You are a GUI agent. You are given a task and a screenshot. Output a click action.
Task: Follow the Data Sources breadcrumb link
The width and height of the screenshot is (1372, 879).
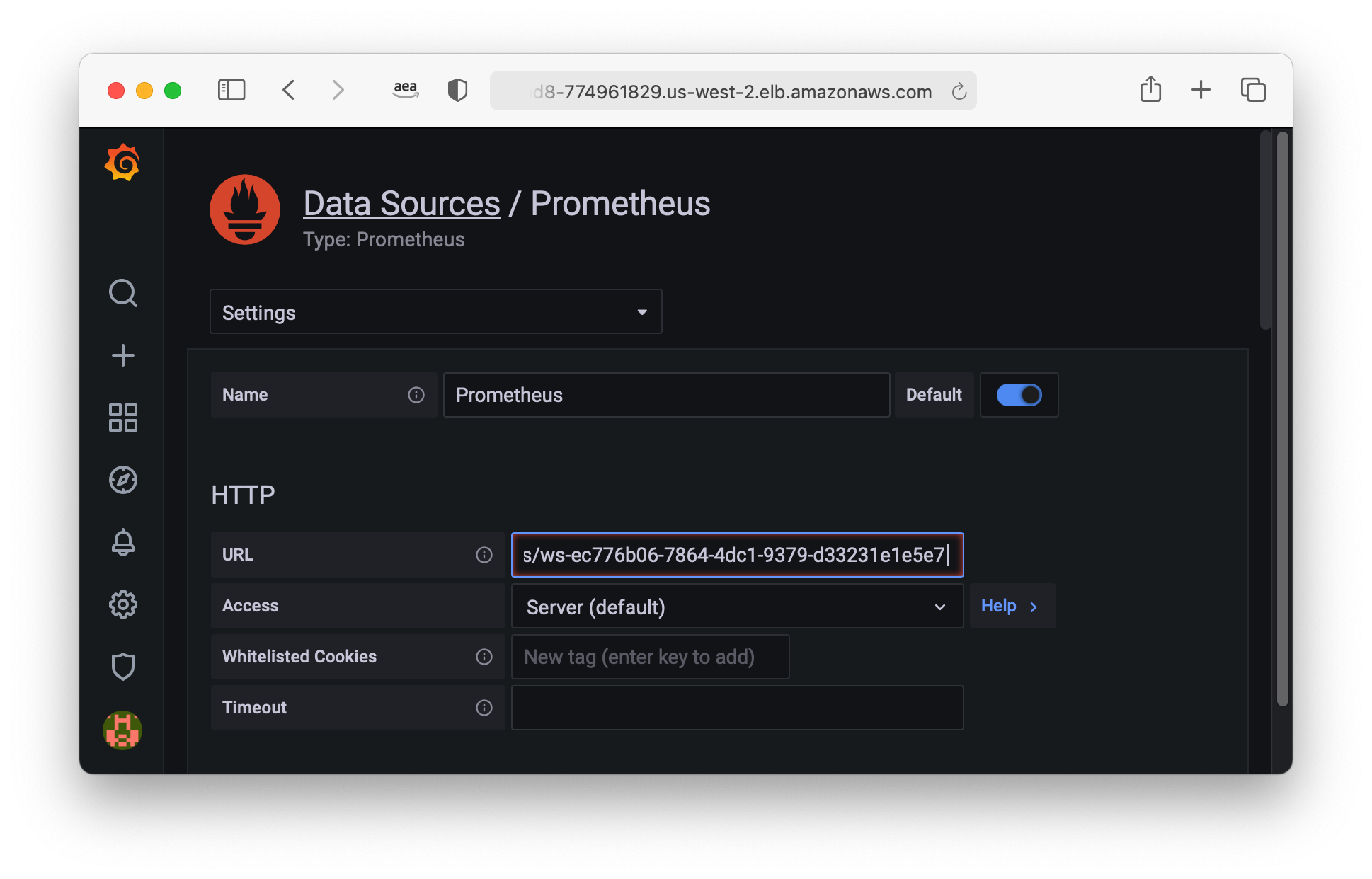coord(401,204)
